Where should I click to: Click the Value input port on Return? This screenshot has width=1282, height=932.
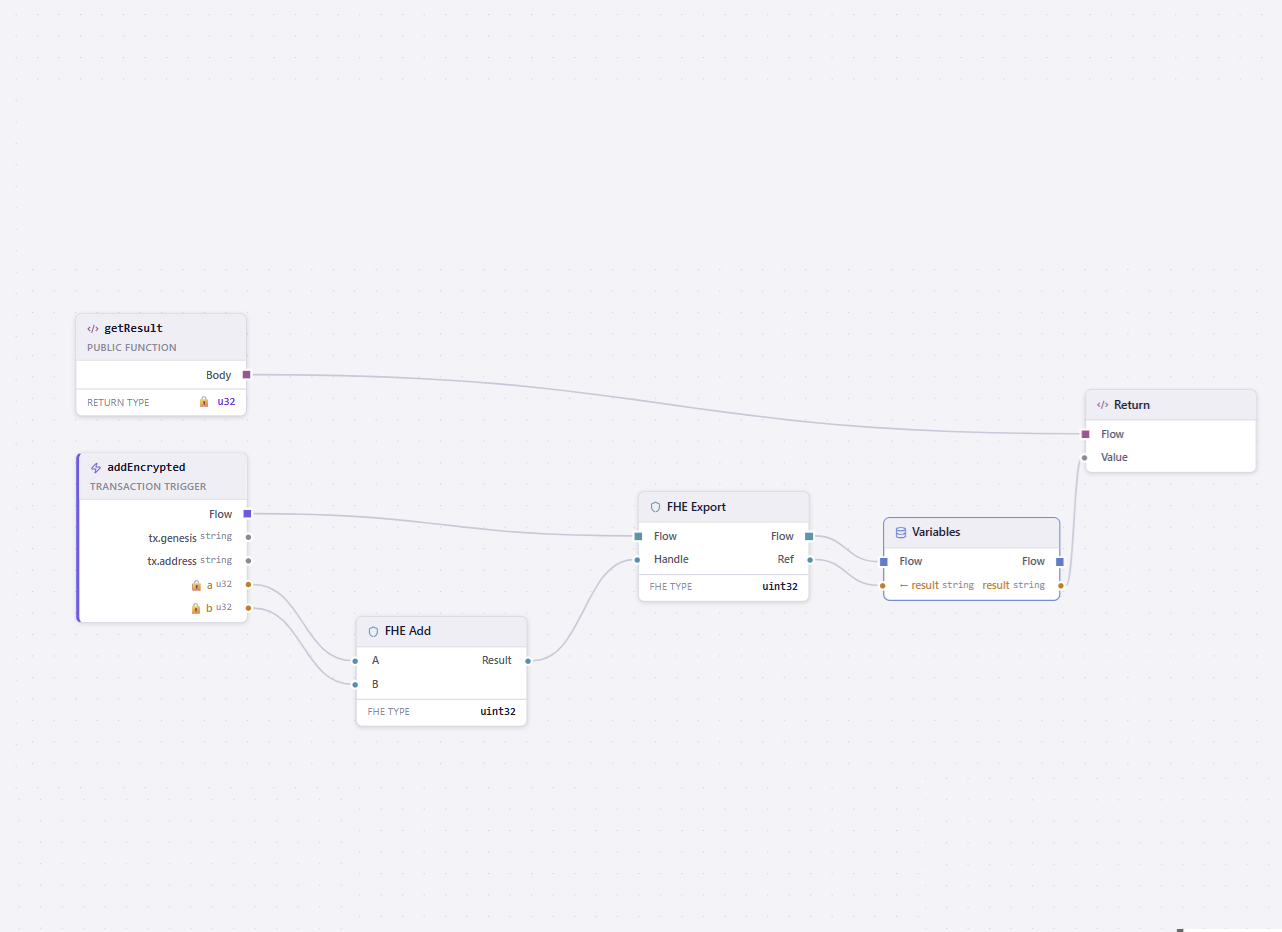pos(1084,457)
